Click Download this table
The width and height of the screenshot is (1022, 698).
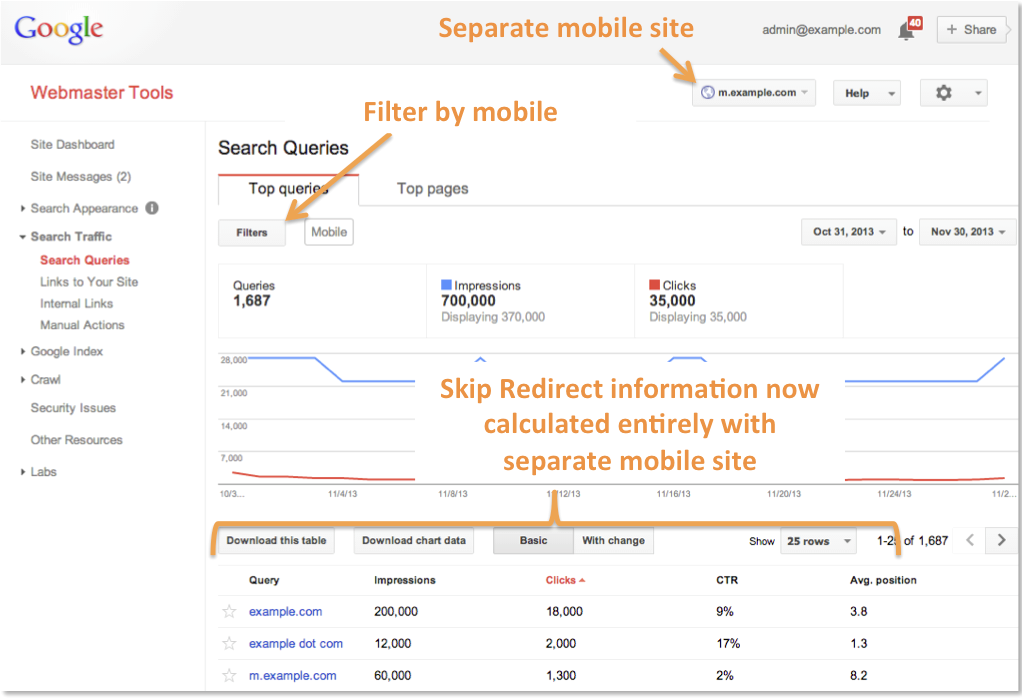click(x=276, y=541)
